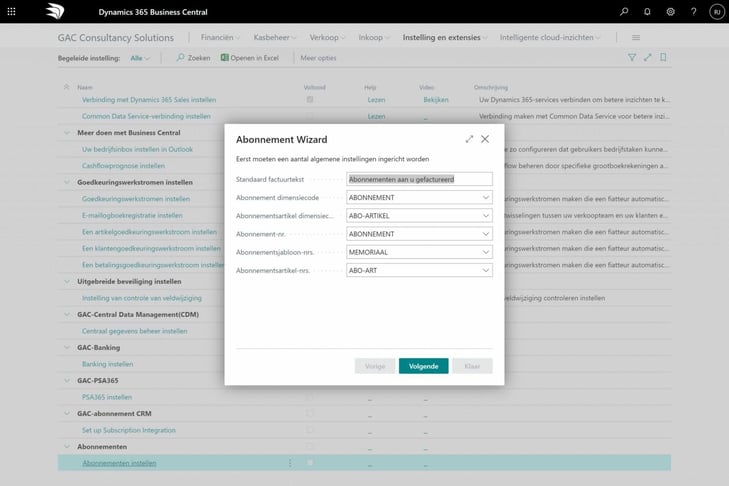Click GAC Consultancy Solutions company name
Image resolution: width=729 pixels, height=486 pixels.
(x=116, y=38)
